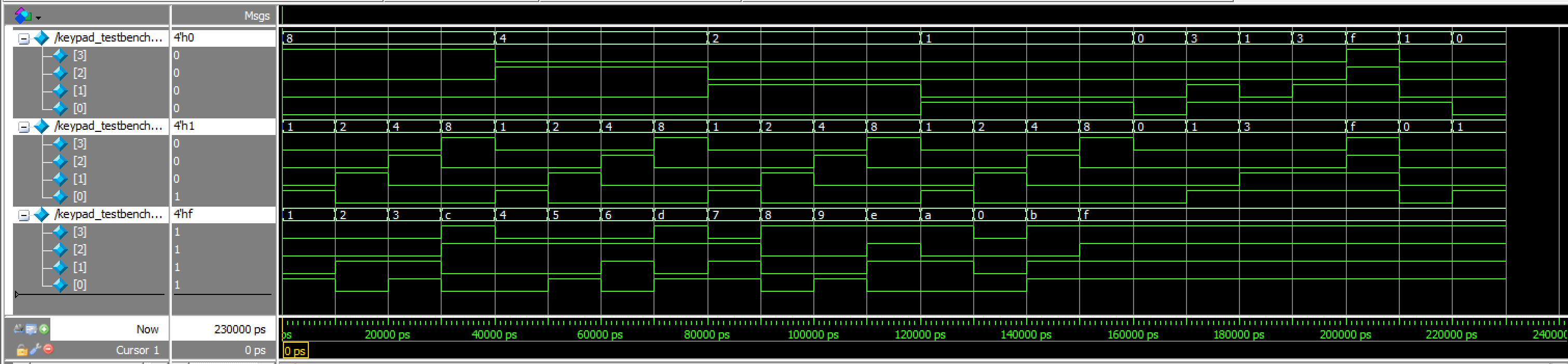Screen dimensions: 1568x364
Task: Open cursor properties with the wrench icon
Action: [x=35, y=349]
